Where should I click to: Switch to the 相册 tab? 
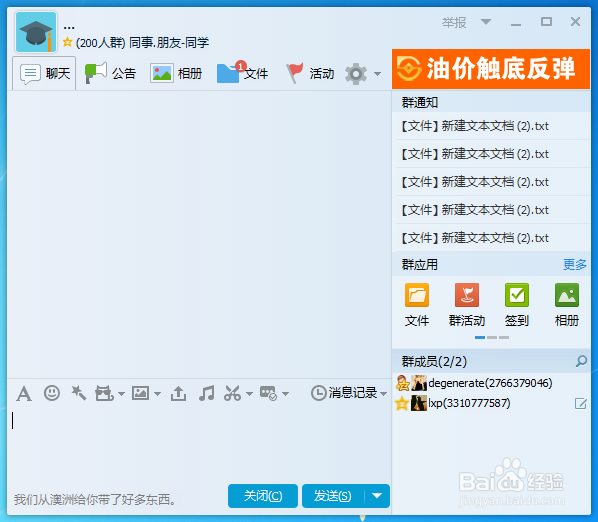point(176,73)
